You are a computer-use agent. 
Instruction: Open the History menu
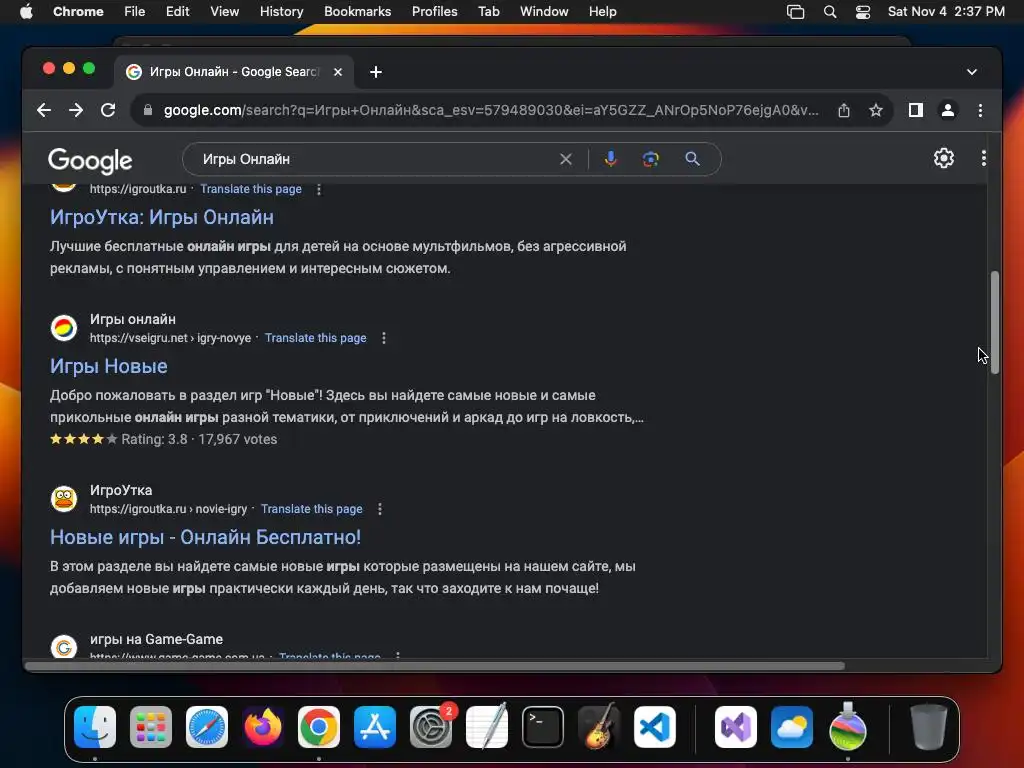tap(281, 12)
